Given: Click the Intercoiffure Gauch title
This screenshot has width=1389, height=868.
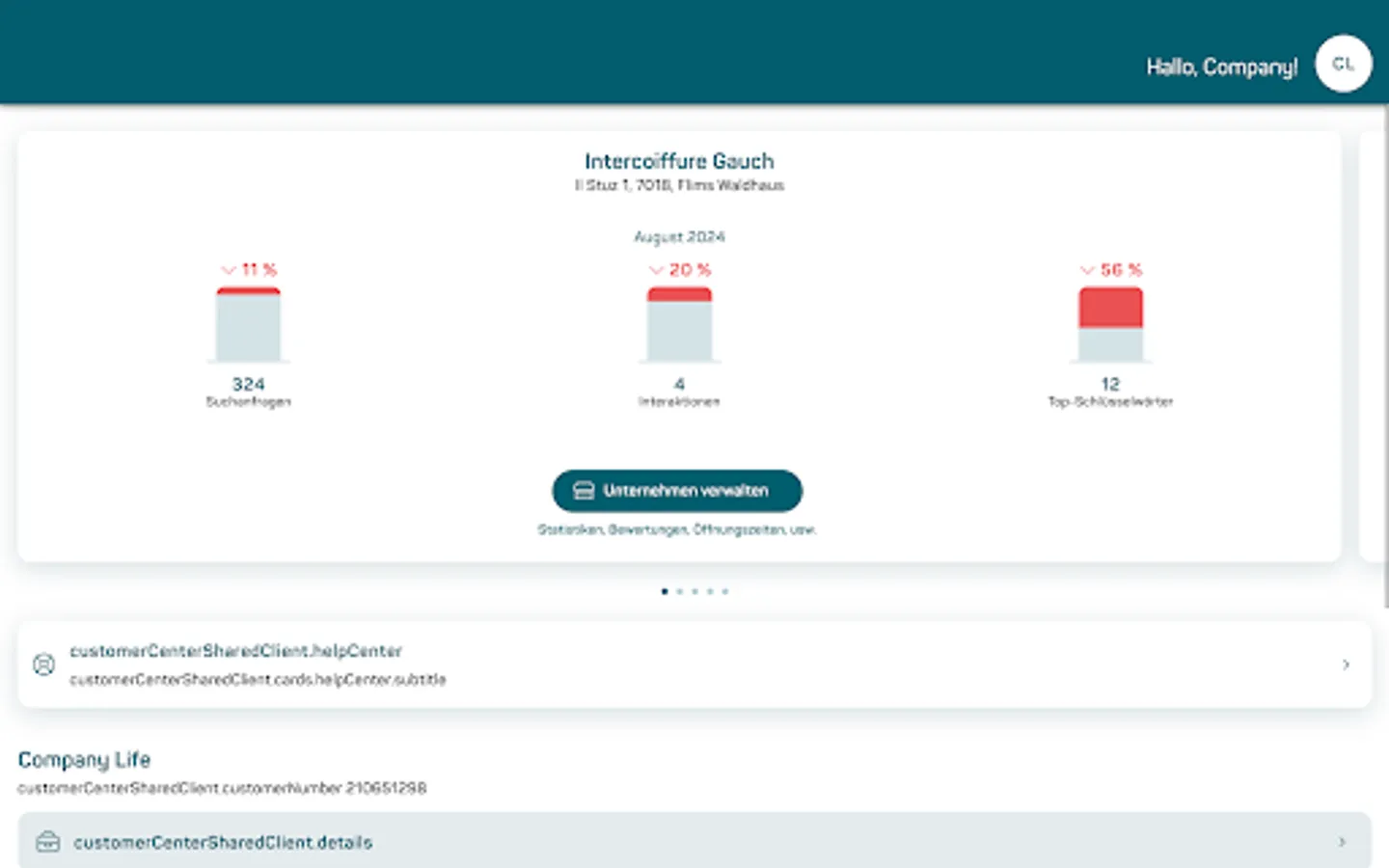Looking at the screenshot, I should pyautogui.click(x=679, y=161).
